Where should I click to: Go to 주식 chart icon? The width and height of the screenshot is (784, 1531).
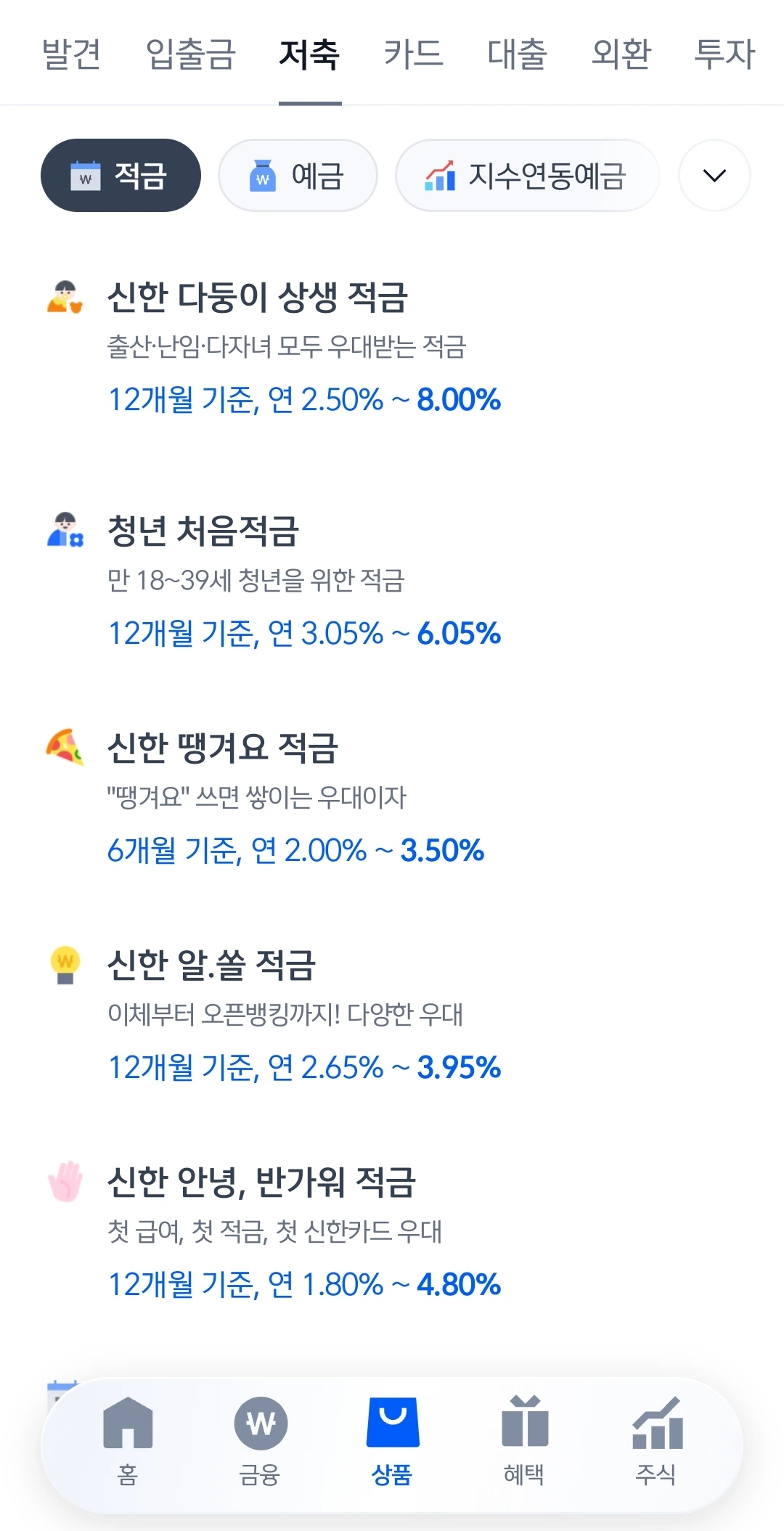[x=657, y=1422]
